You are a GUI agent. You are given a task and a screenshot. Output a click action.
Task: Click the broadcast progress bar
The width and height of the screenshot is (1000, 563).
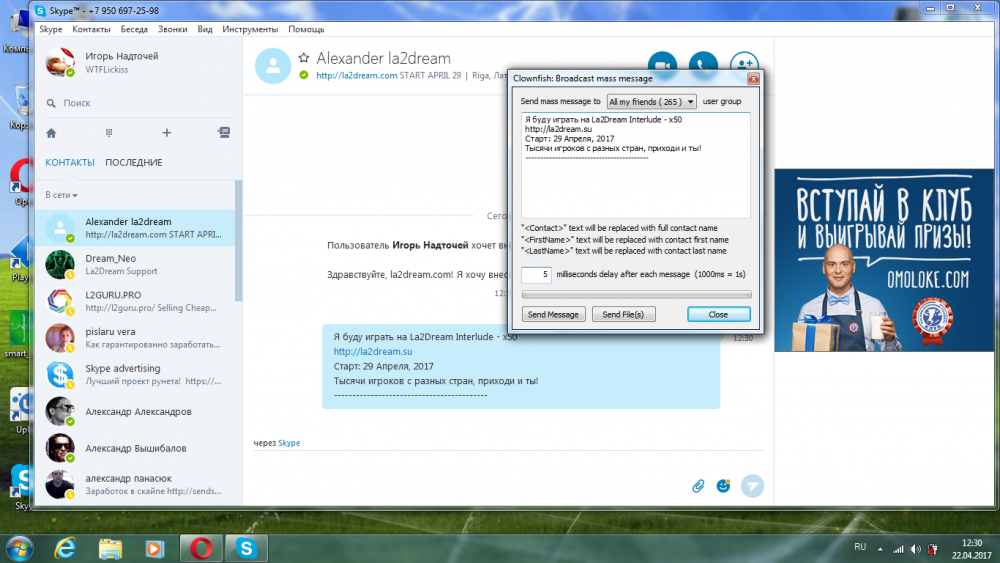coord(636,295)
